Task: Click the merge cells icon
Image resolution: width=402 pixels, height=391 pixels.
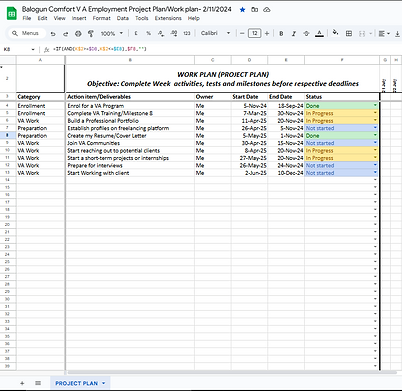Action: tap(362, 33)
